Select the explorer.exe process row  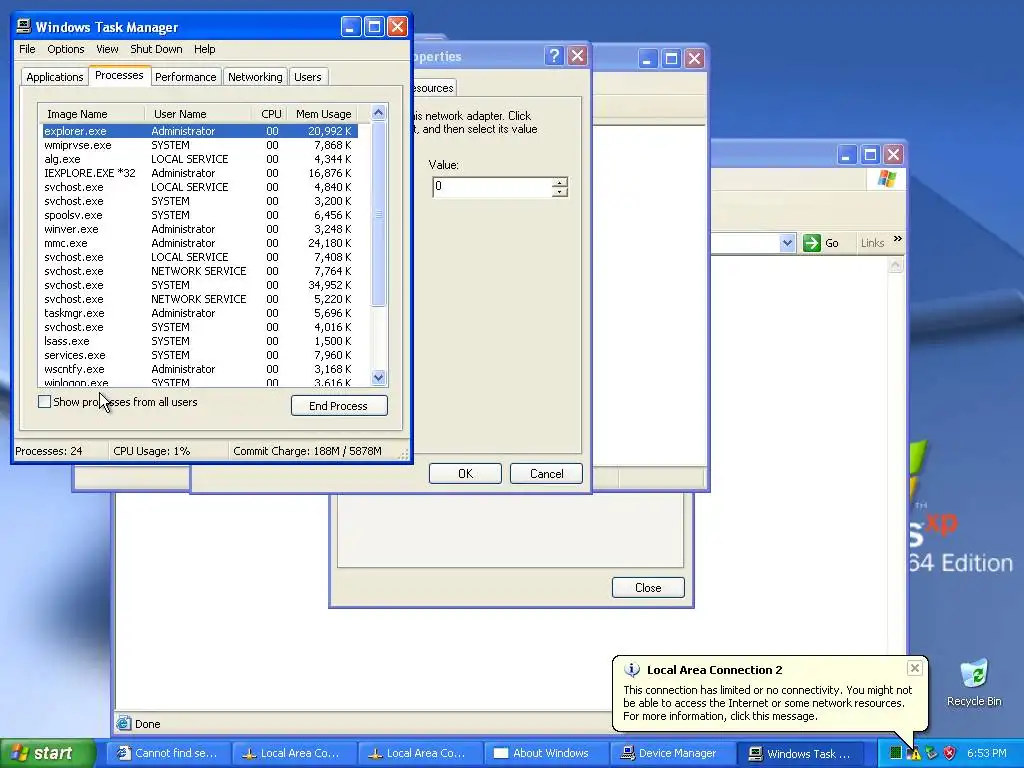[200, 131]
